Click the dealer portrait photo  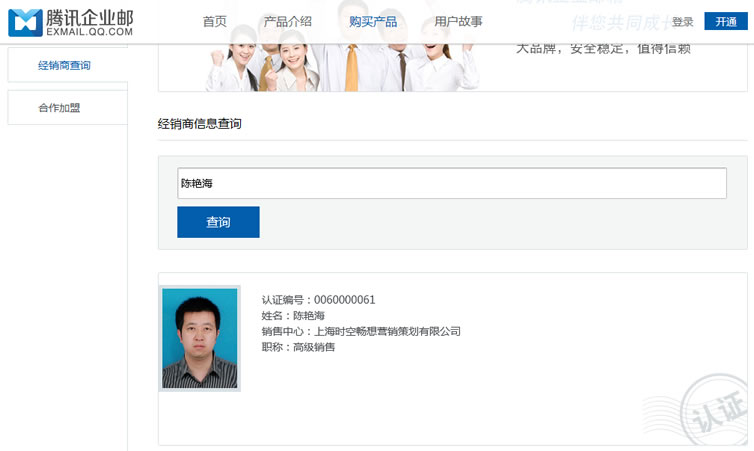click(x=200, y=338)
